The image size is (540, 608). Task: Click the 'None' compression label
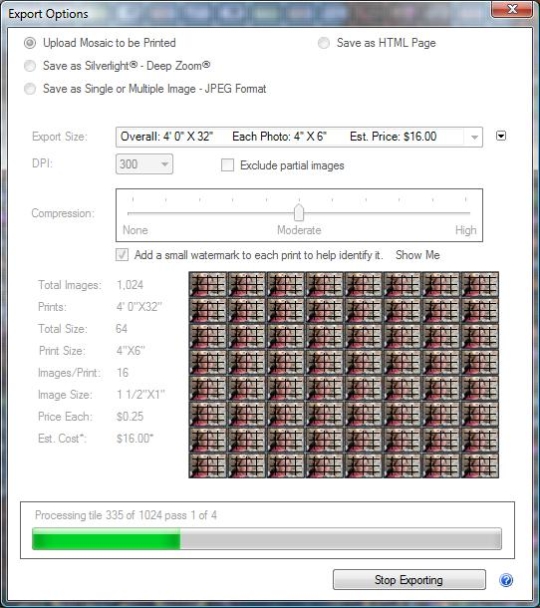coord(135,230)
